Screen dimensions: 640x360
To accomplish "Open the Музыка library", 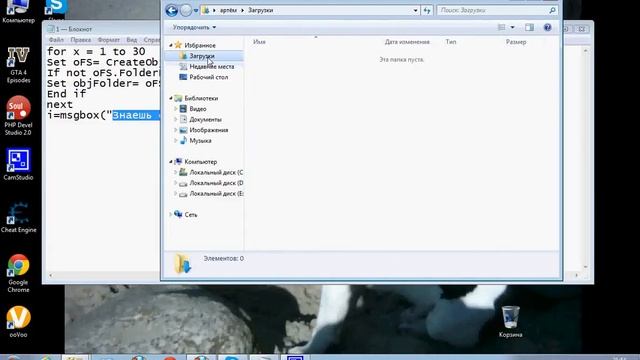I will click(x=200, y=141).
